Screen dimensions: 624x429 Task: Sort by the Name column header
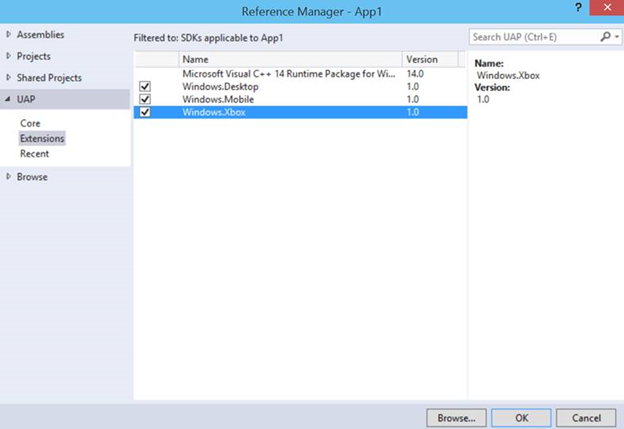[x=291, y=59]
